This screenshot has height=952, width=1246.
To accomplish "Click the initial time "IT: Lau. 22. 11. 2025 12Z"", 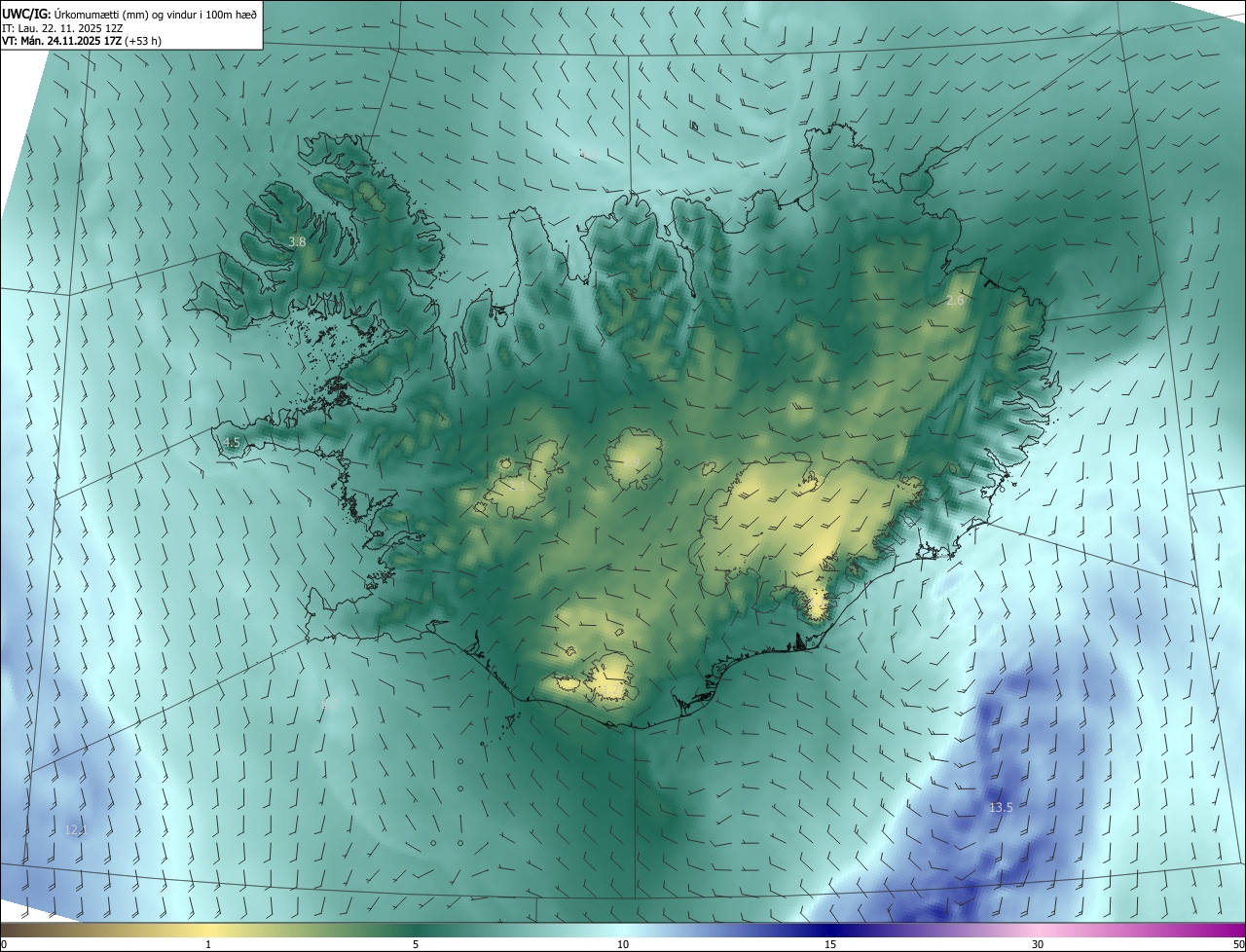I will pyautogui.click(x=62, y=28).
